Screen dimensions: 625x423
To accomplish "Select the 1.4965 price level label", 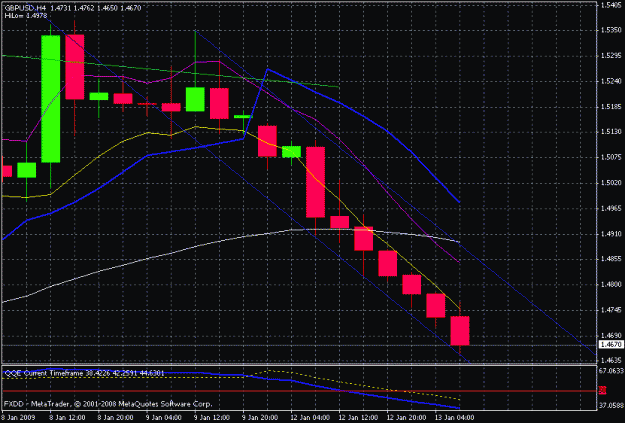I will point(610,208).
